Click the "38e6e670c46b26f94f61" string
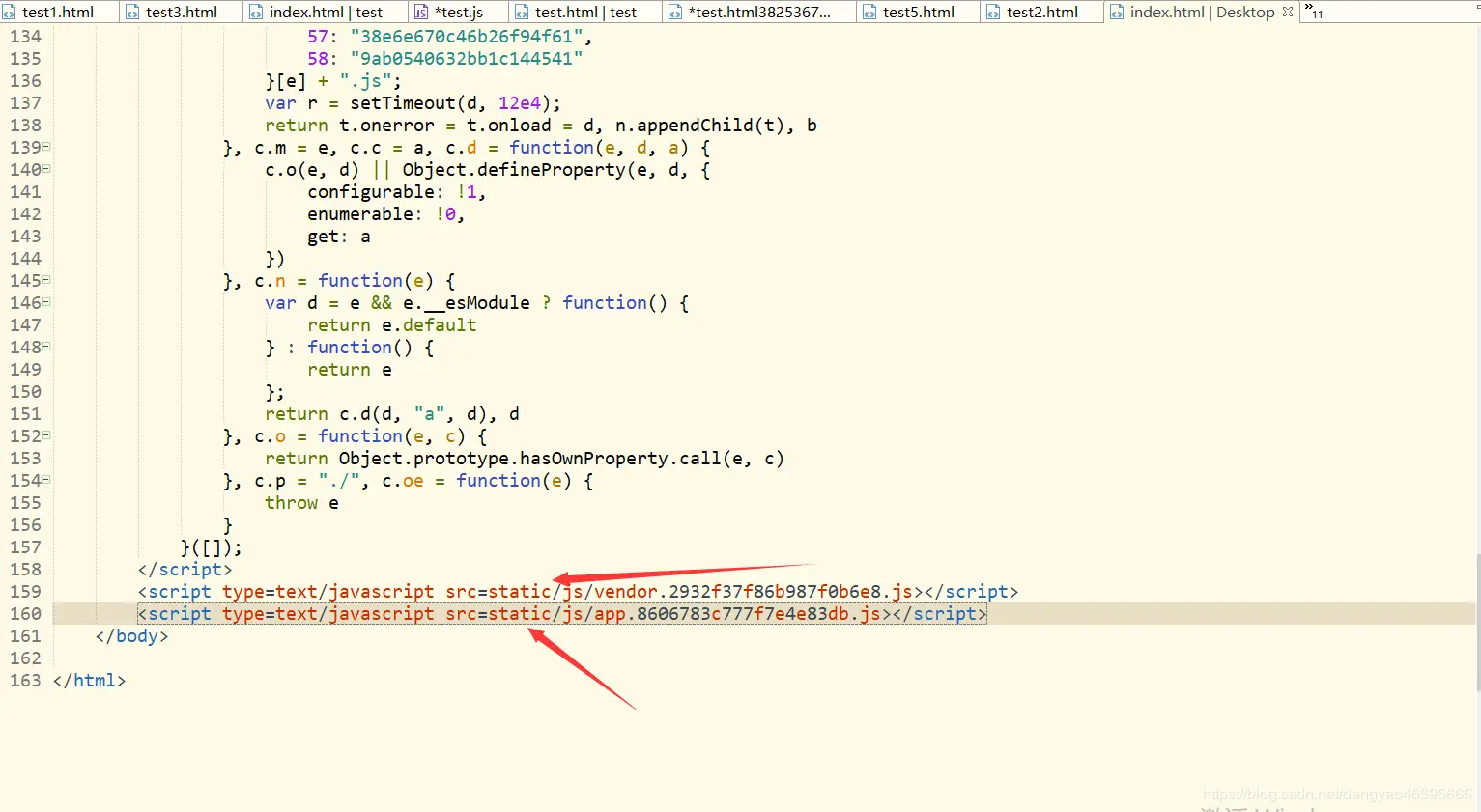Screen dimensions: 1481x812 pyautogui.click(x=467, y=37)
